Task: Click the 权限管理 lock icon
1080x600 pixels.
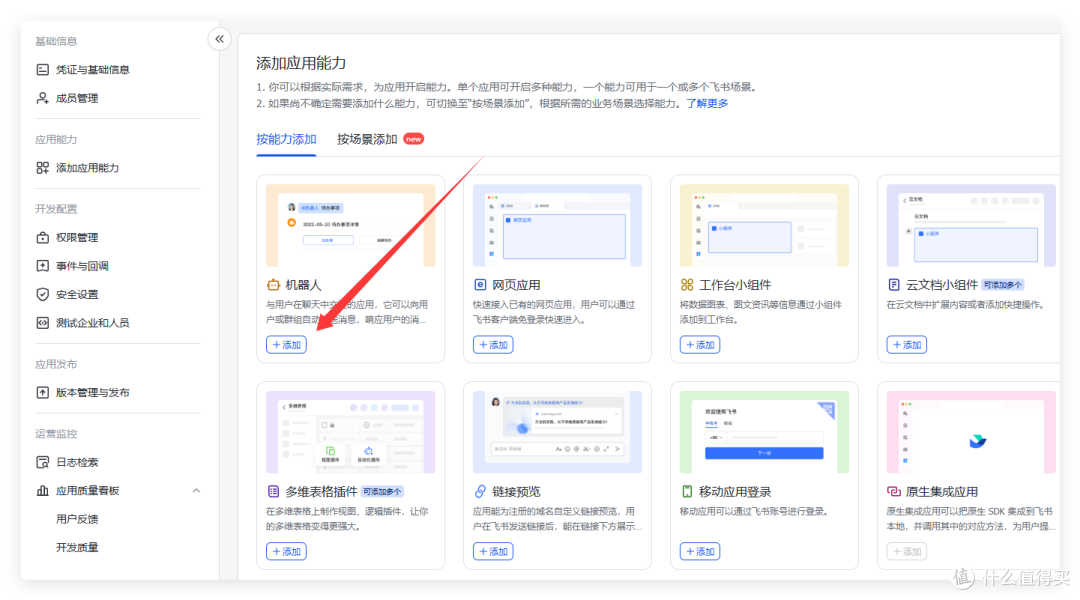Action: [x=43, y=238]
